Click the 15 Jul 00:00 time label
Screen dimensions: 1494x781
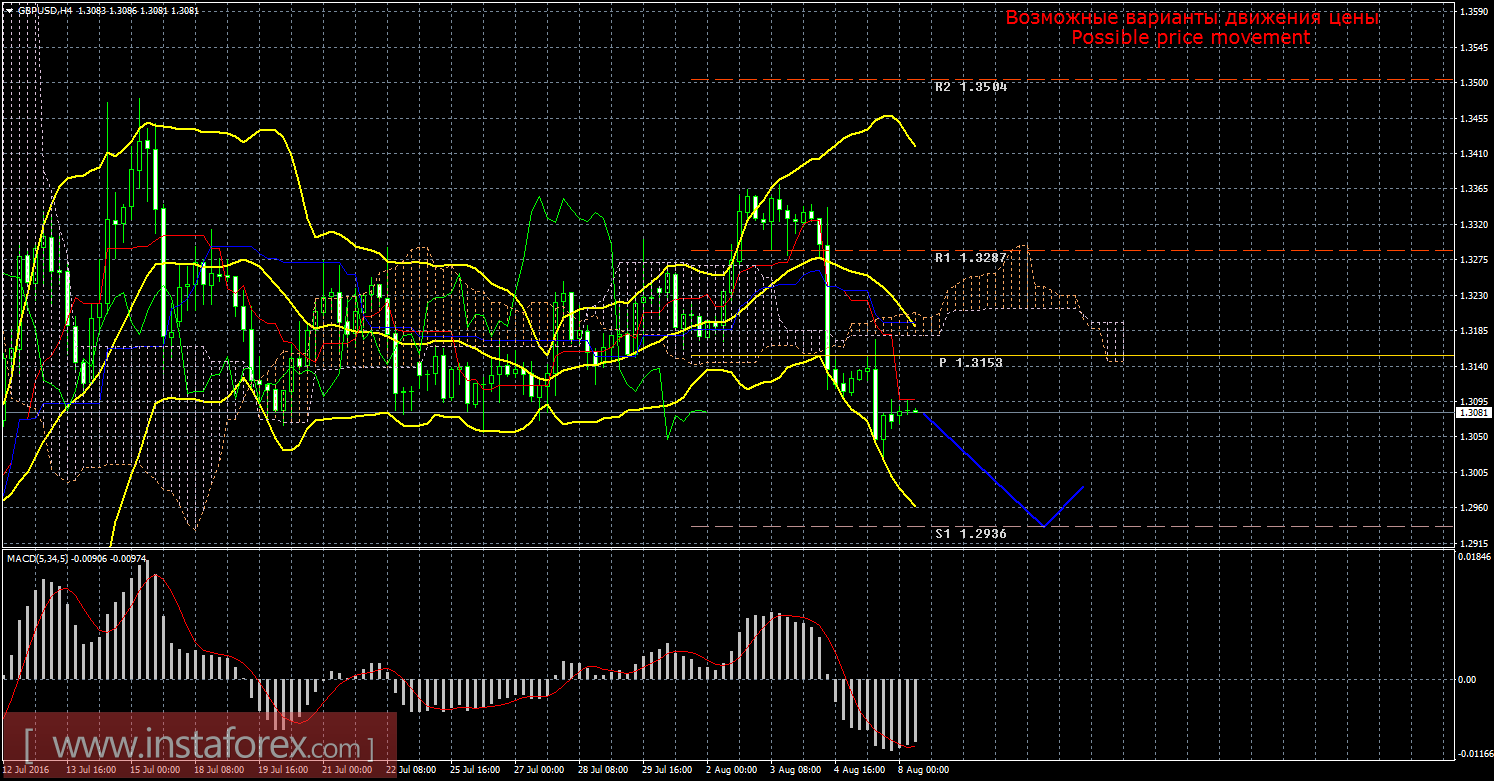[x=157, y=771]
